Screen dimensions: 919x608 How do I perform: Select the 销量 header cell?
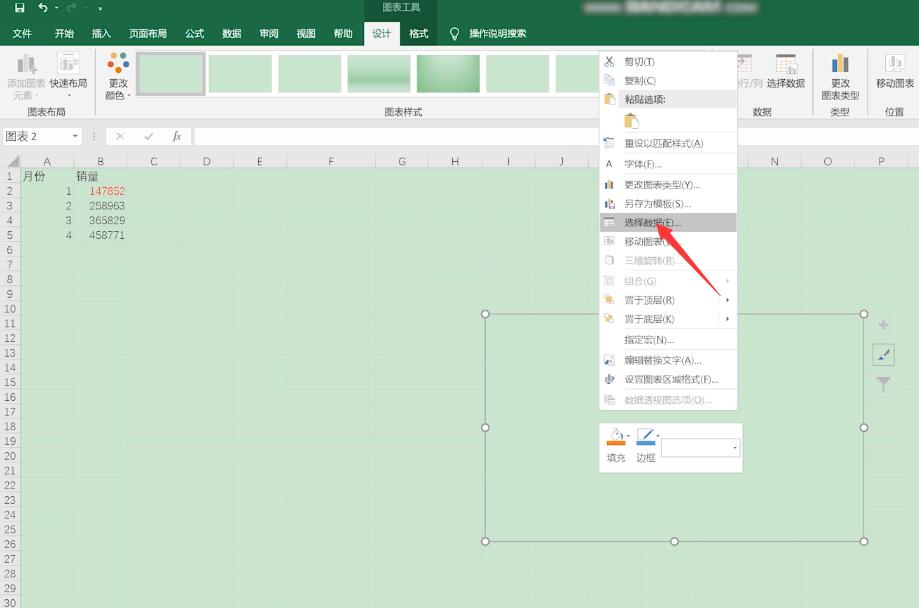[100, 176]
